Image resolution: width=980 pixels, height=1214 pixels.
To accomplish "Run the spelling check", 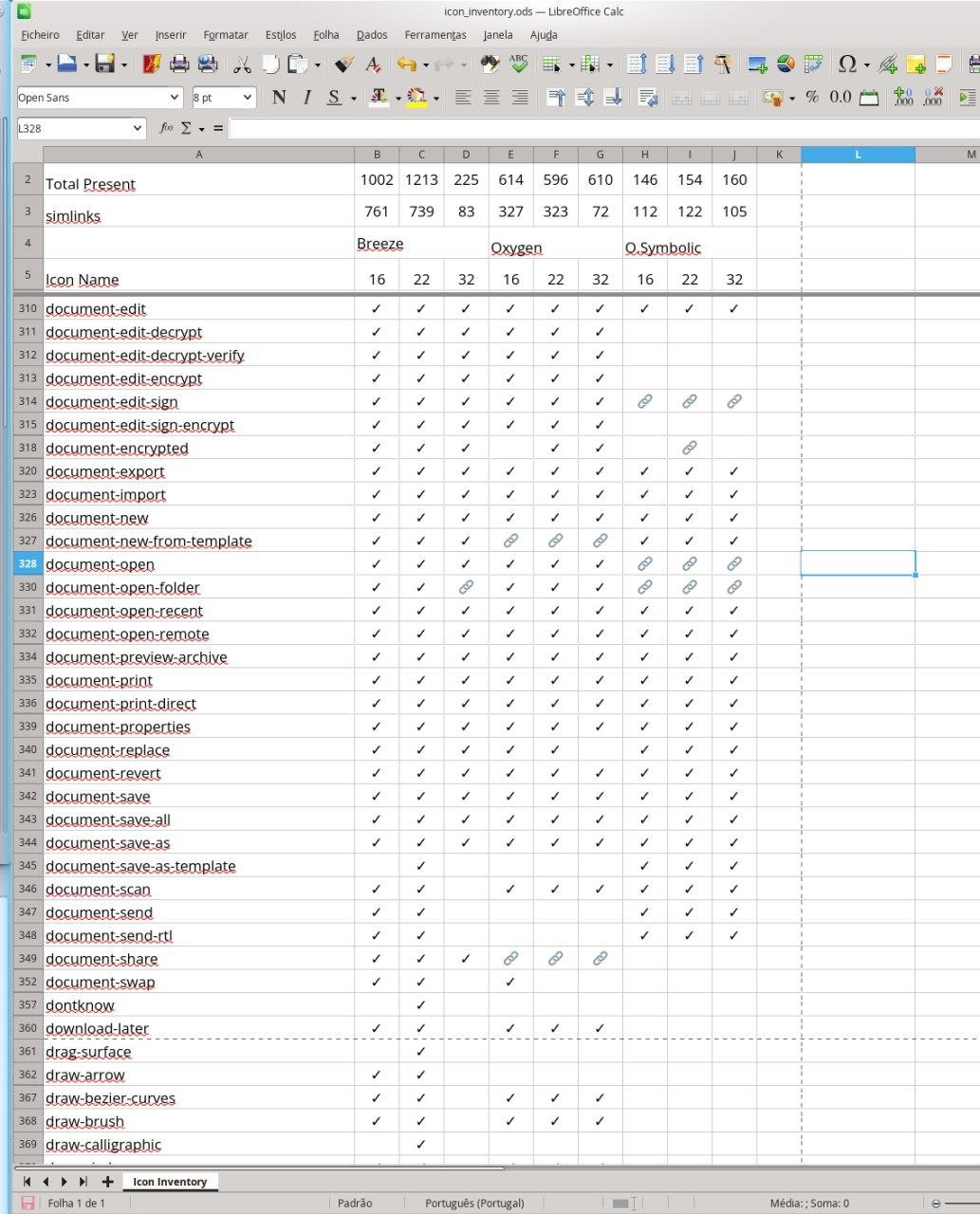I will pyautogui.click(x=518, y=64).
